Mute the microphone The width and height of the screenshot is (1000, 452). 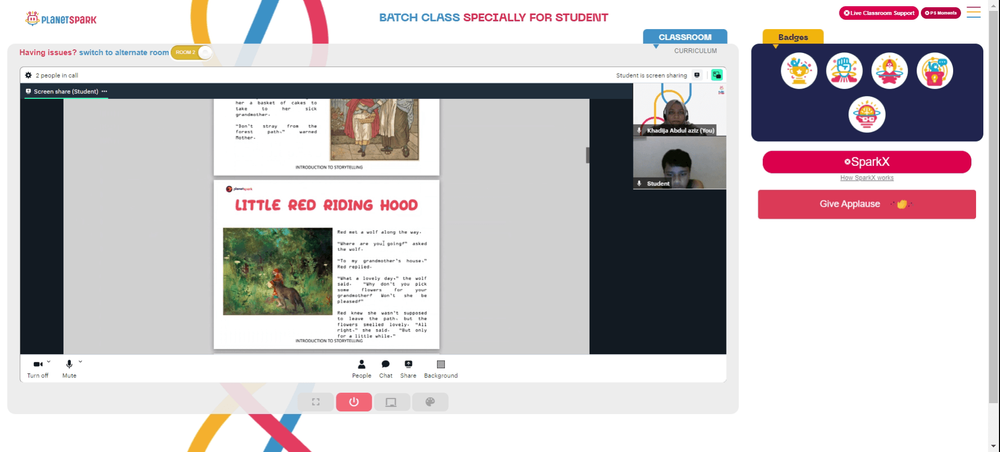coord(69,368)
